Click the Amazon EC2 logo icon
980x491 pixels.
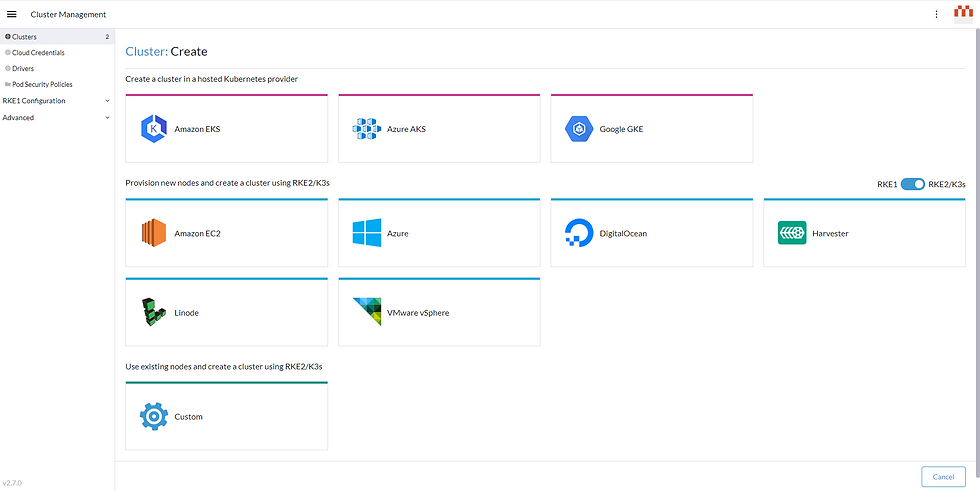[x=154, y=234]
